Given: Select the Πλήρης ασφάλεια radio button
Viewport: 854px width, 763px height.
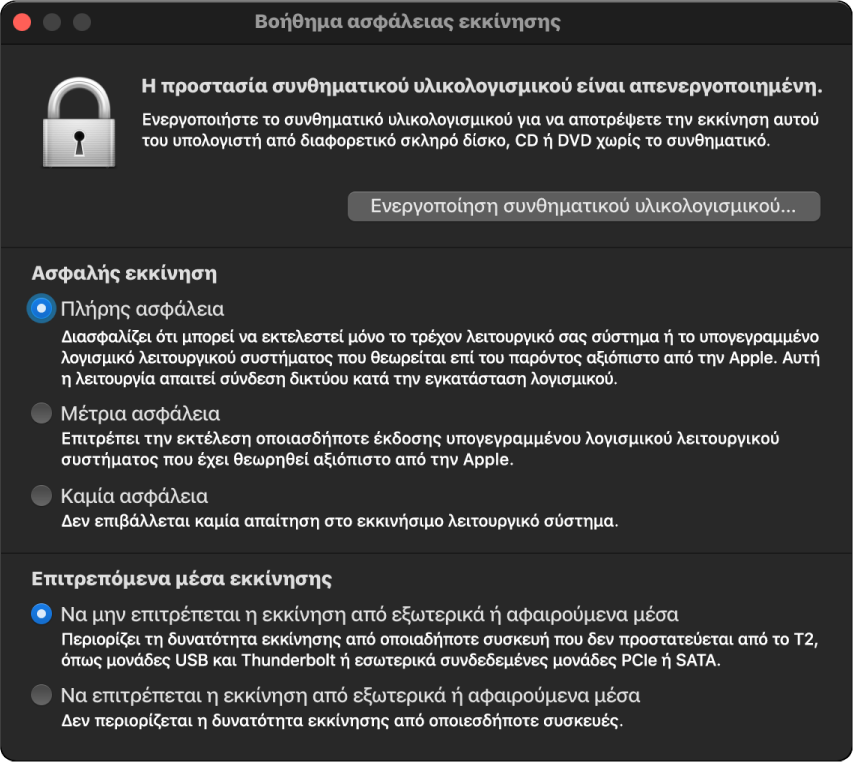Looking at the screenshot, I should coord(40,309).
